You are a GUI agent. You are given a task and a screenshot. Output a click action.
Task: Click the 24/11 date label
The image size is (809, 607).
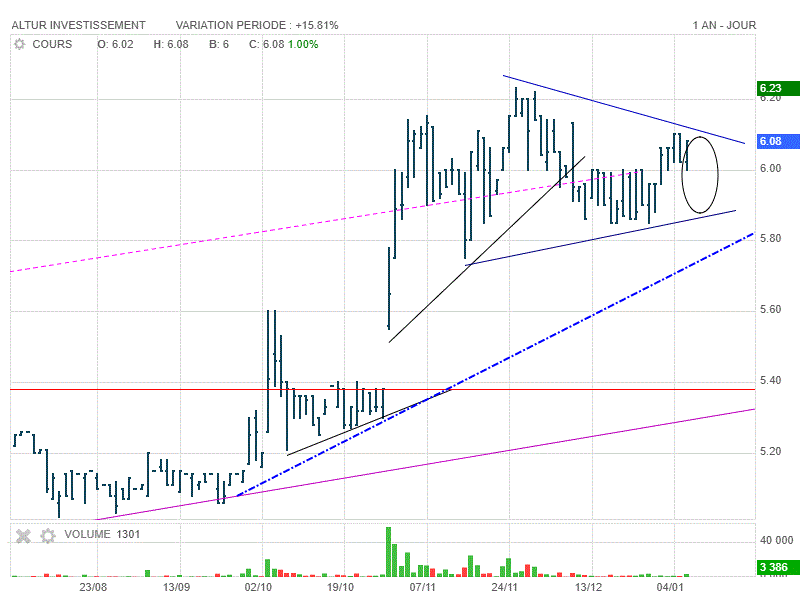pyautogui.click(x=504, y=587)
